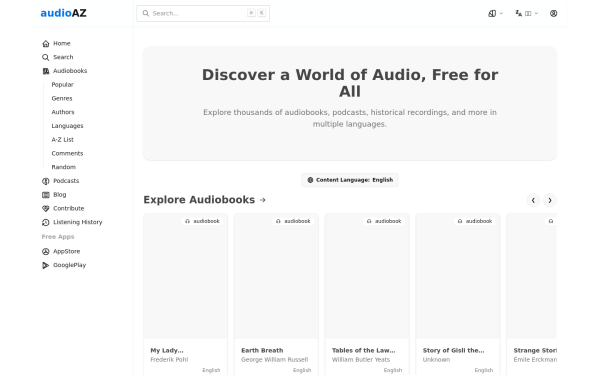The width and height of the screenshot is (600, 375).
Task: Open A-Z List
Action: [62, 140]
